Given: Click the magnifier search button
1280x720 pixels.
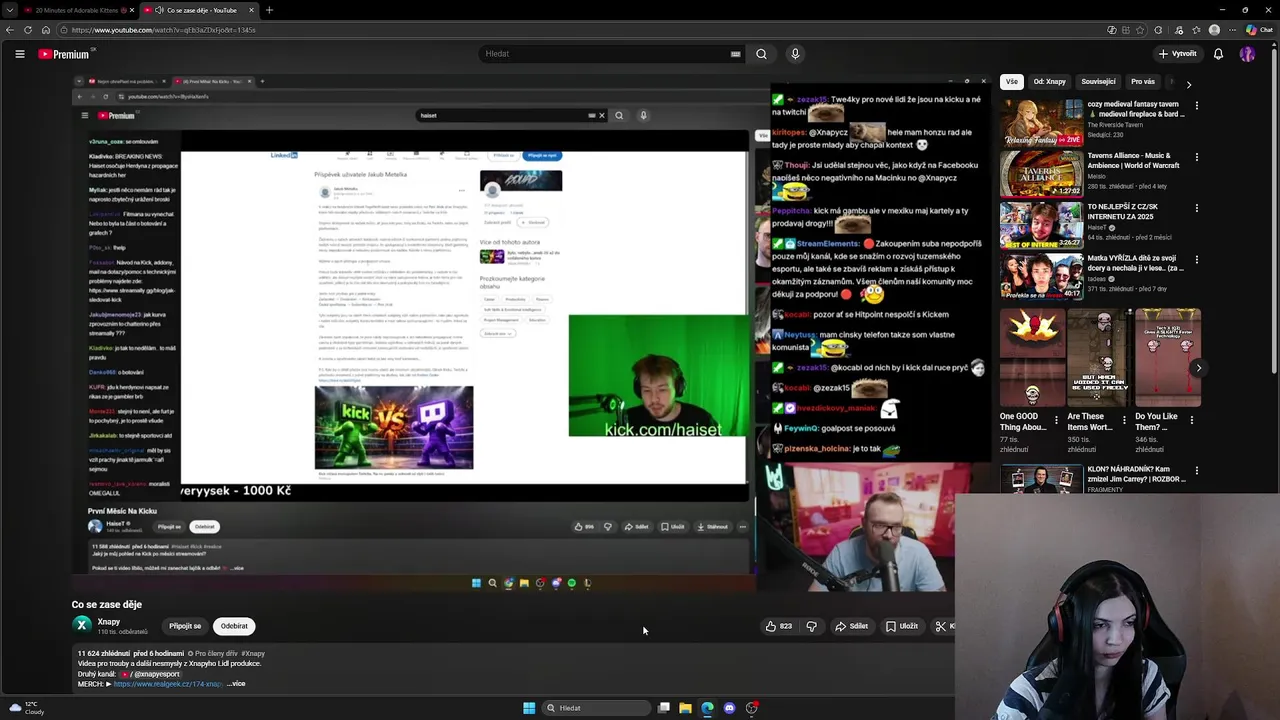Looking at the screenshot, I should click(761, 54).
